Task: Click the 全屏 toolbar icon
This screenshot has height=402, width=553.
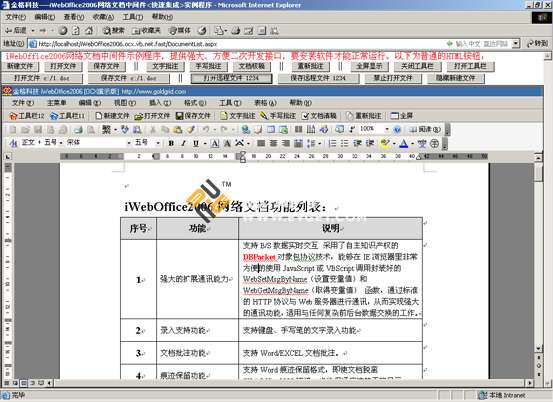Action: pyautogui.click(x=395, y=116)
